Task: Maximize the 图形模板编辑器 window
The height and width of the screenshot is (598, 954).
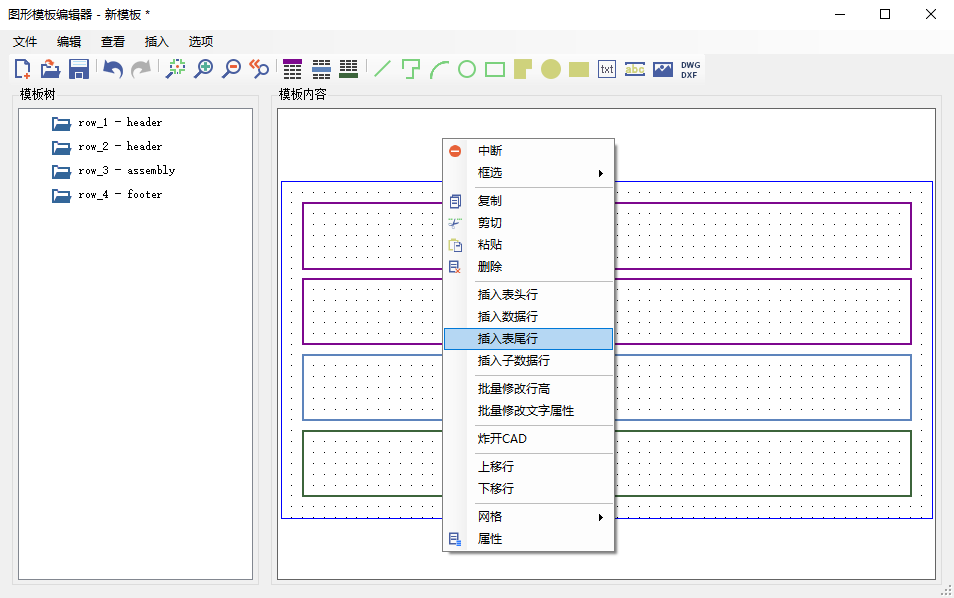Action: (x=885, y=14)
